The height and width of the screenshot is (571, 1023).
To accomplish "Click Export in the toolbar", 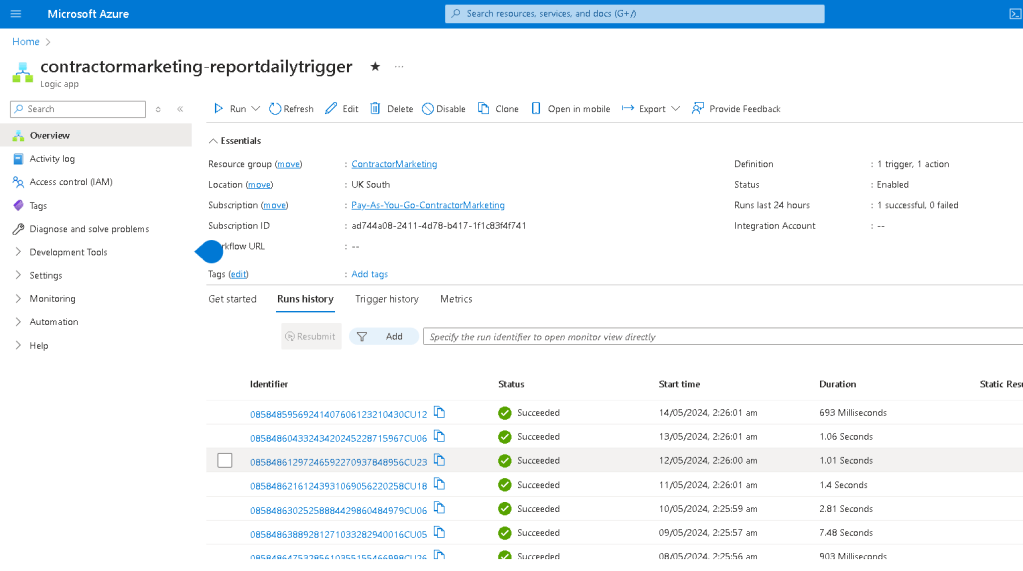I will 644,109.
